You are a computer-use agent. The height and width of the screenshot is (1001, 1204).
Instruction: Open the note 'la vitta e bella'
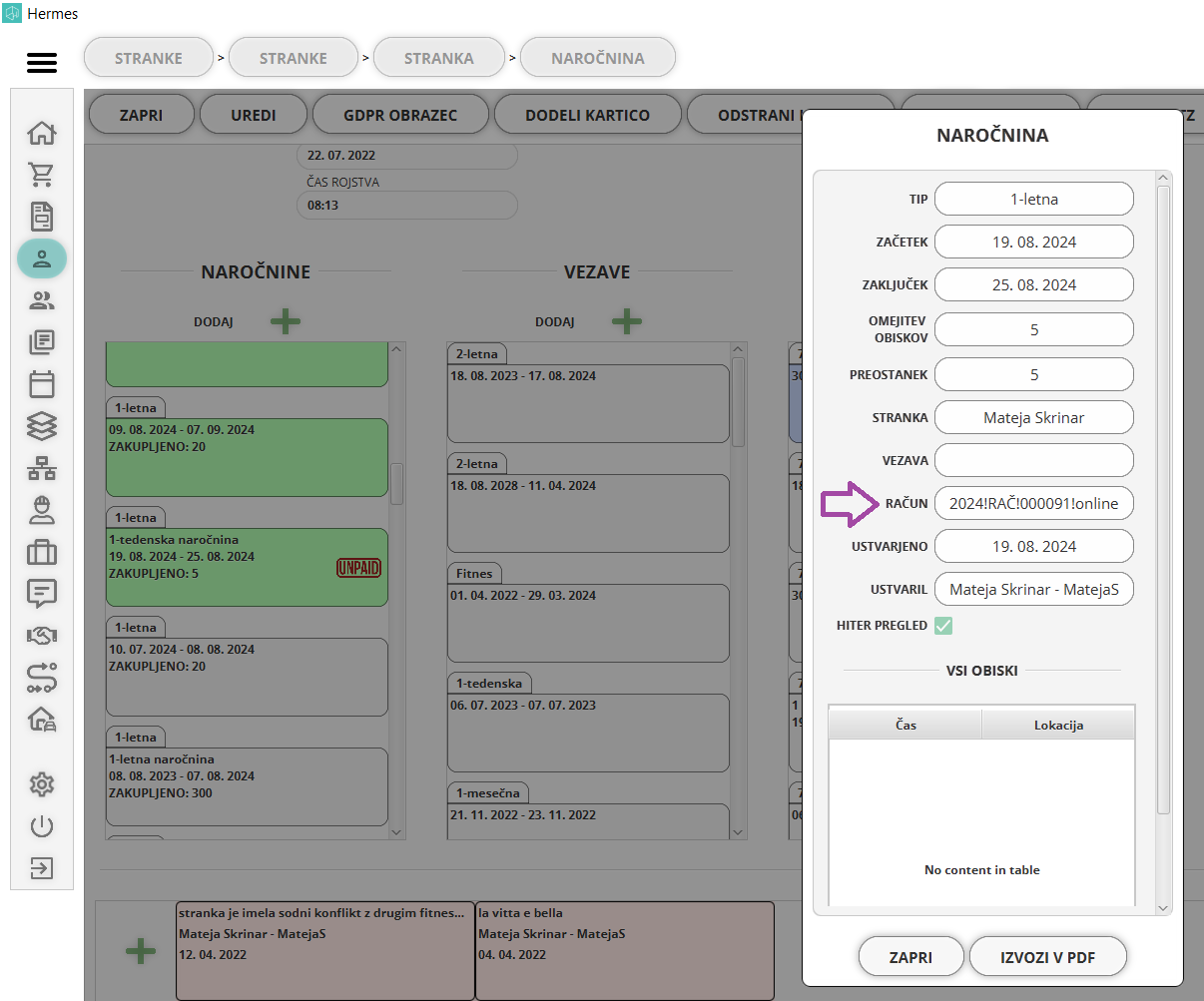[x=625, y=950]
